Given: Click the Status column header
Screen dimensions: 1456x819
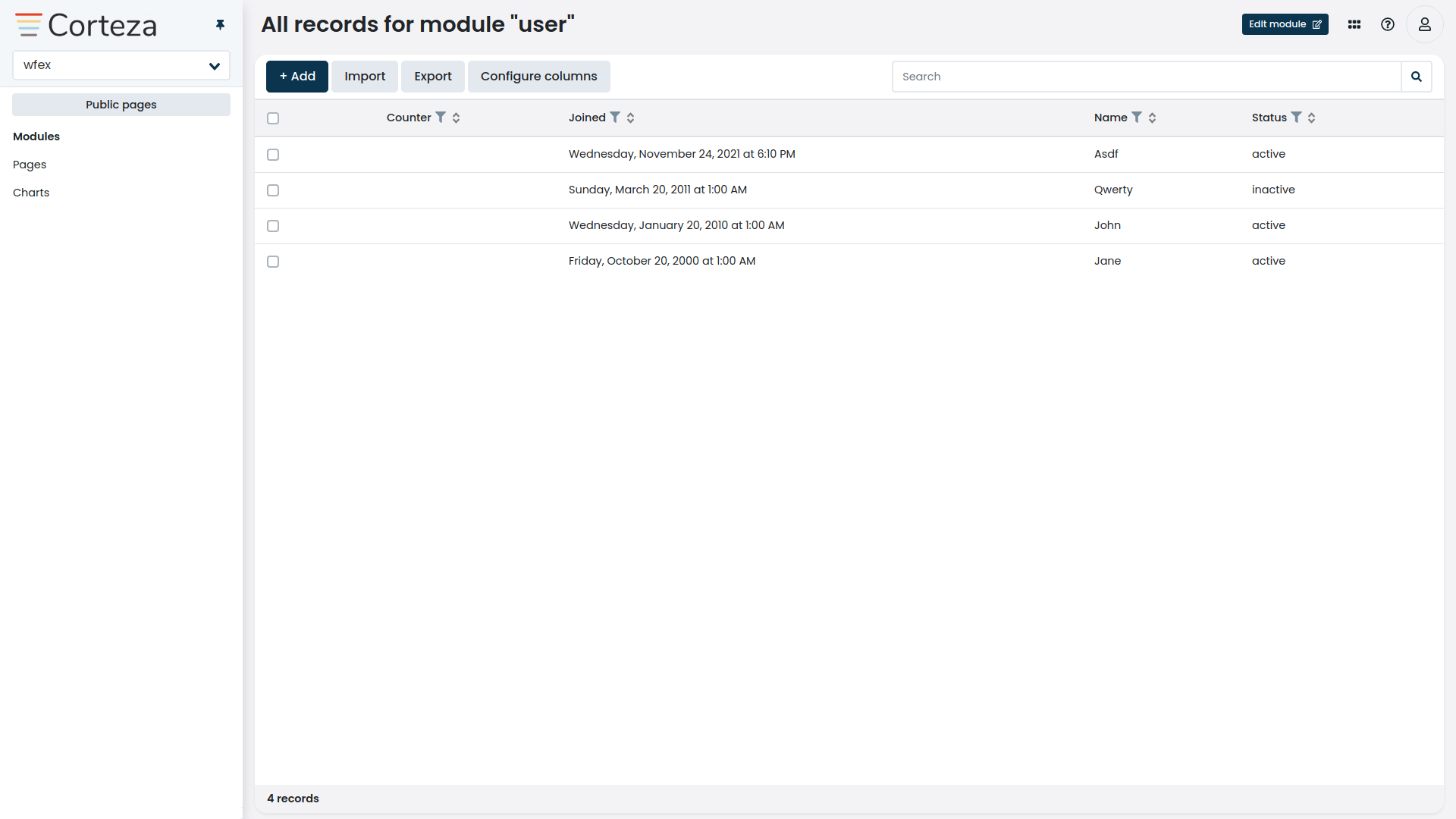Looking at the screenshot, I should click(1269, 118).
